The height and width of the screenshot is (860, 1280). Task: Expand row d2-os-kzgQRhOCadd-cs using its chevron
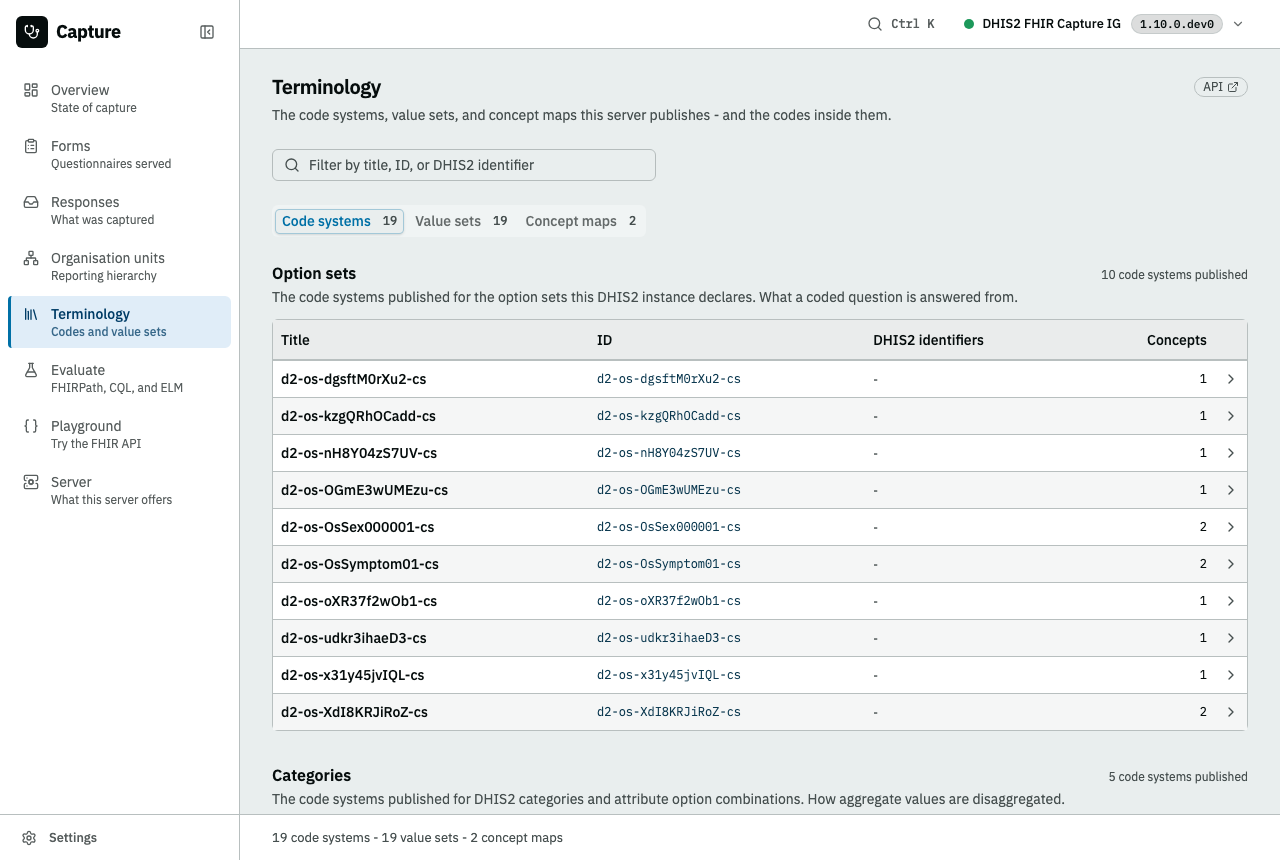[x=1231, y=416]
